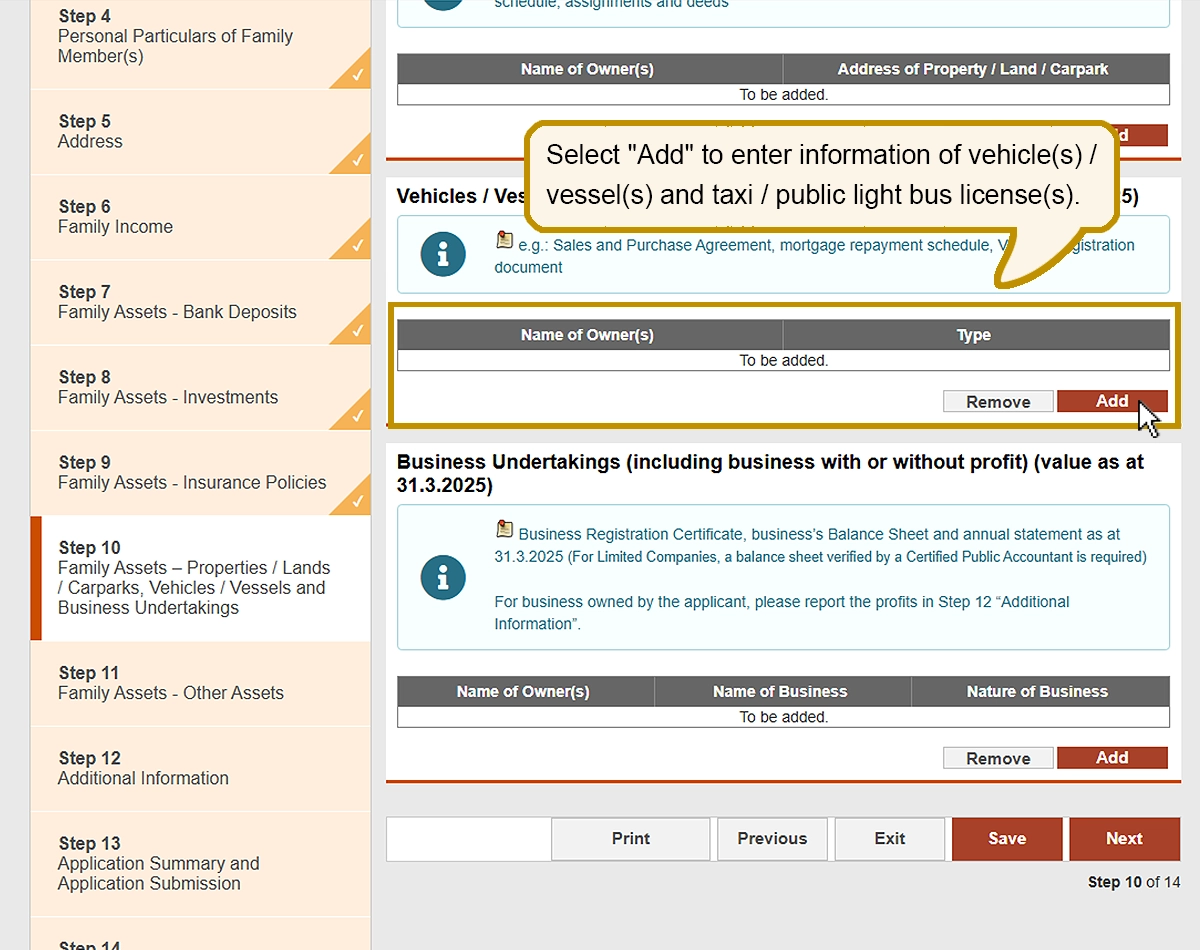Screen dimensions: 1200x950
Task: Open Step 8 Family Assets - Investments
Action: pos(200,387)
